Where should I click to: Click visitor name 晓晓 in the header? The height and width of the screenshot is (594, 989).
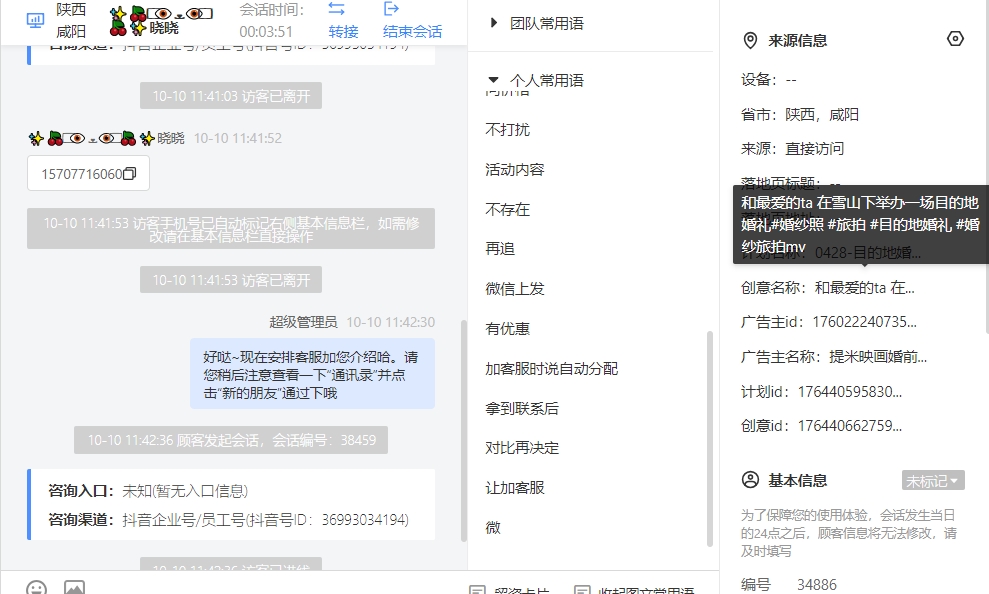point(164,28)
